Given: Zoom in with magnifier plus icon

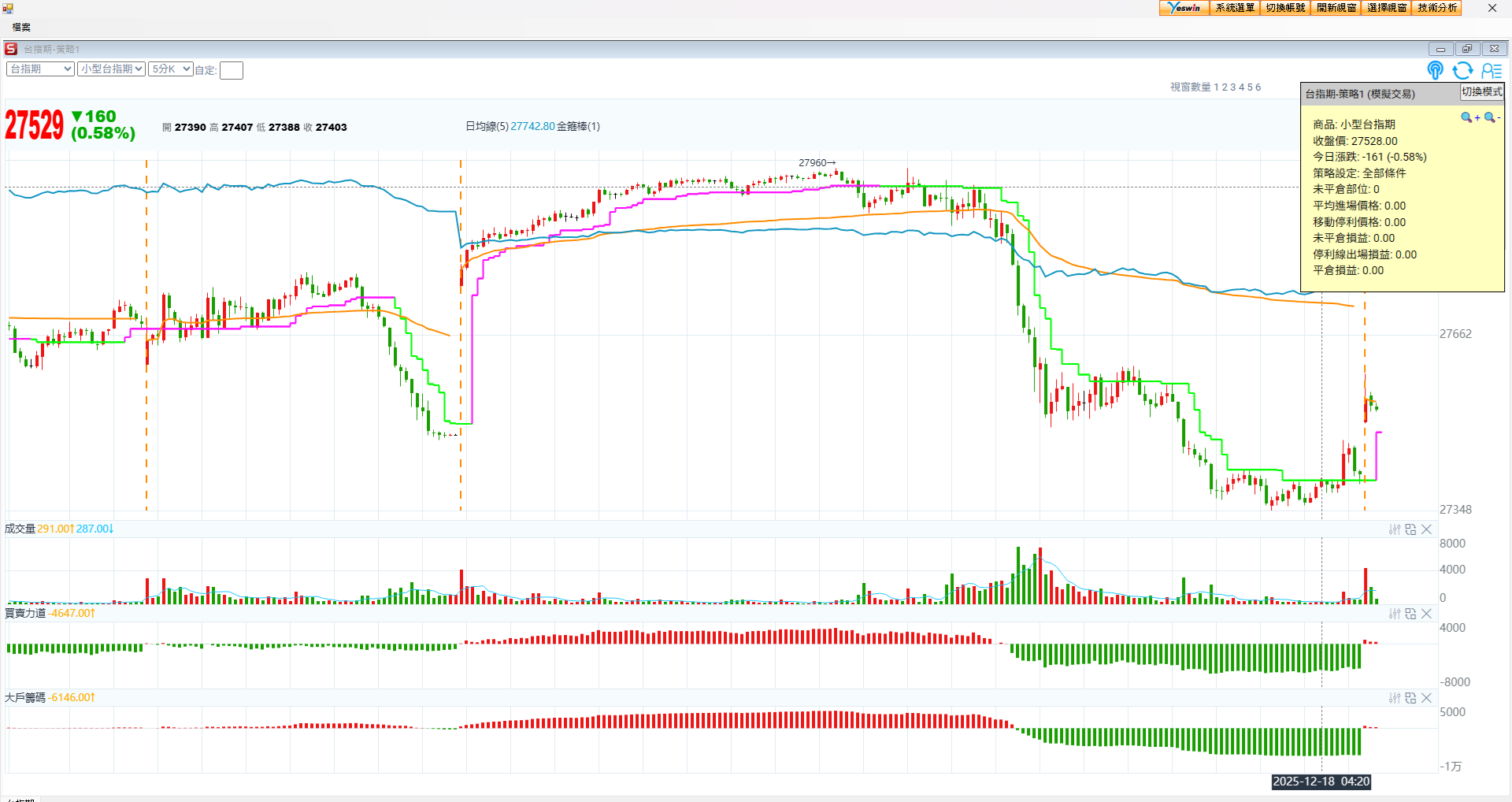Looking at the screenshot, I should tap(1469, 117).
